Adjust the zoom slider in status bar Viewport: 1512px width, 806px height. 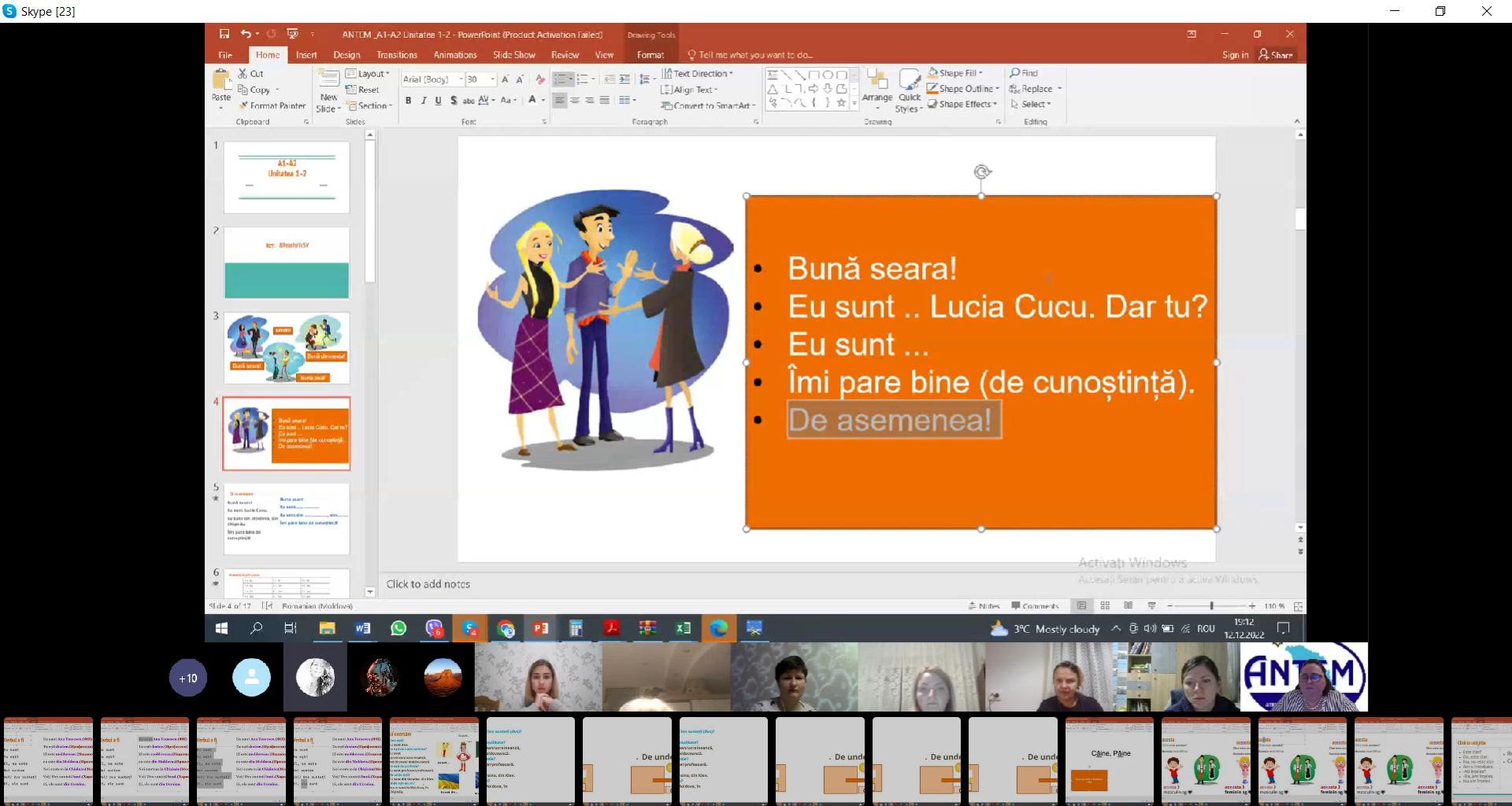(1211, 606)
